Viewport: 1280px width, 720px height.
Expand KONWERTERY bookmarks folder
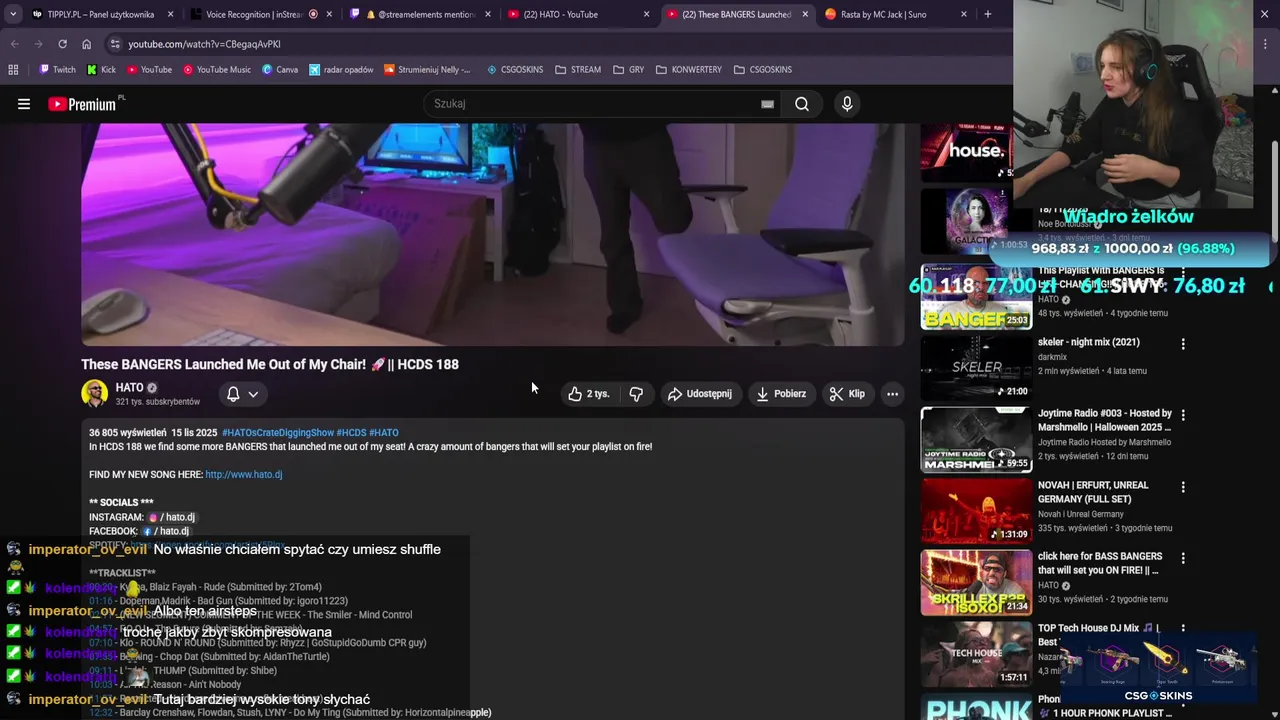(x=689, y=70)
